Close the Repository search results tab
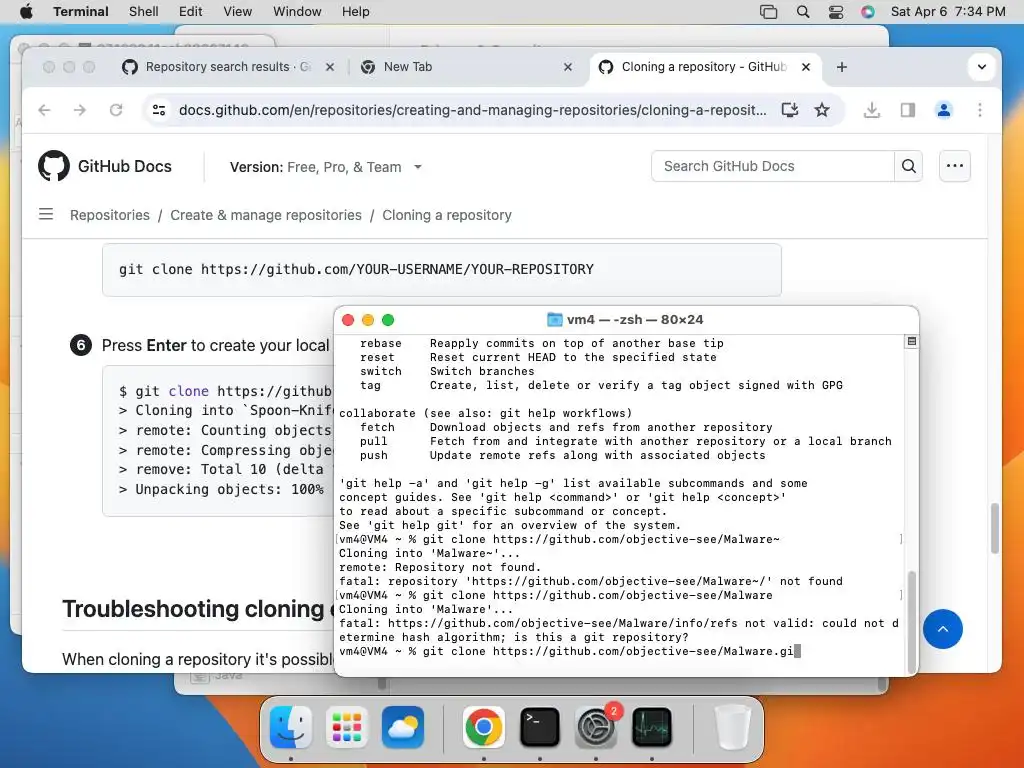The width and height of the screenshot is (1024, 768). point(330,67)
